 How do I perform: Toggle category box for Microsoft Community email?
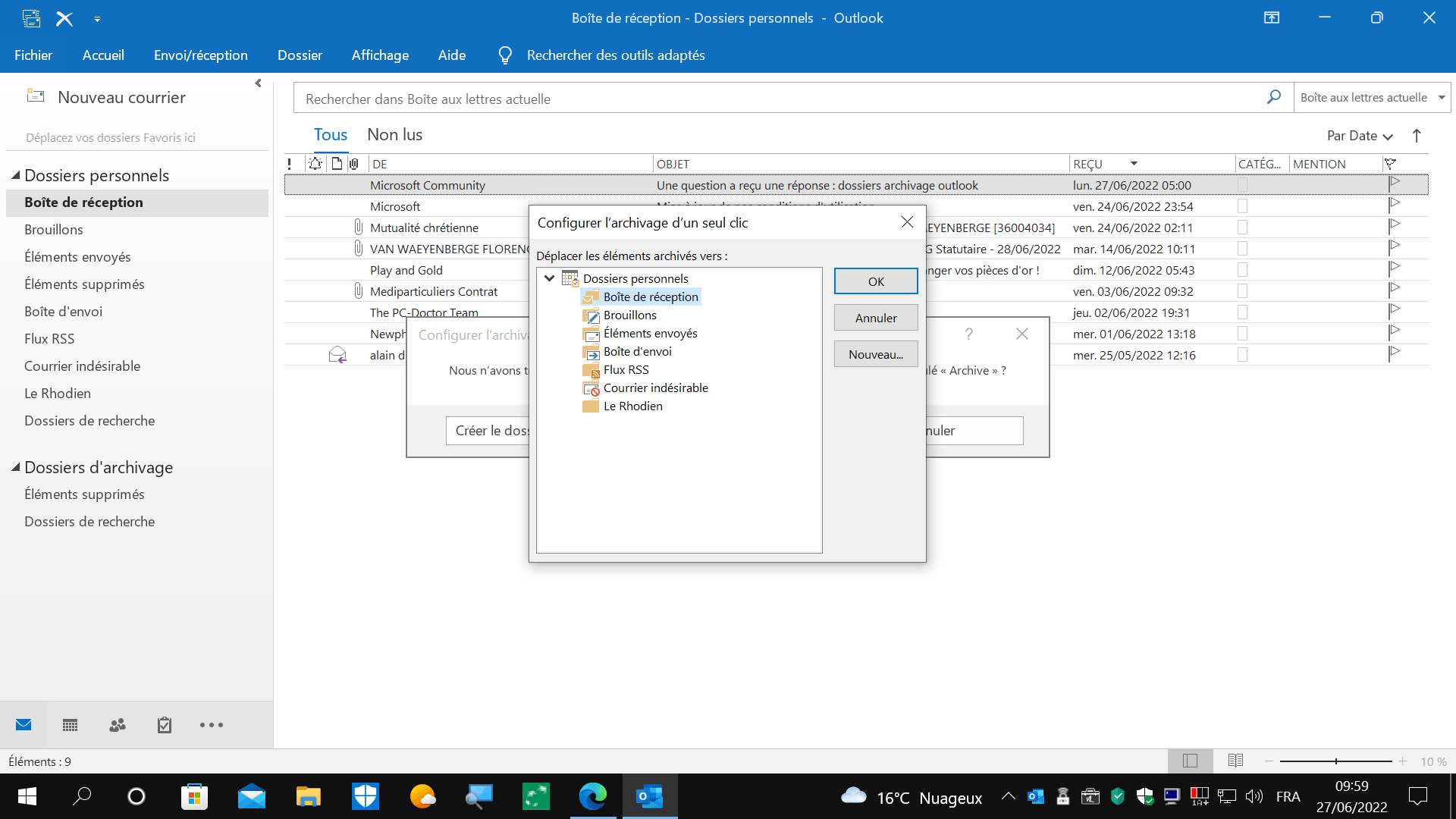[1242, 185]
